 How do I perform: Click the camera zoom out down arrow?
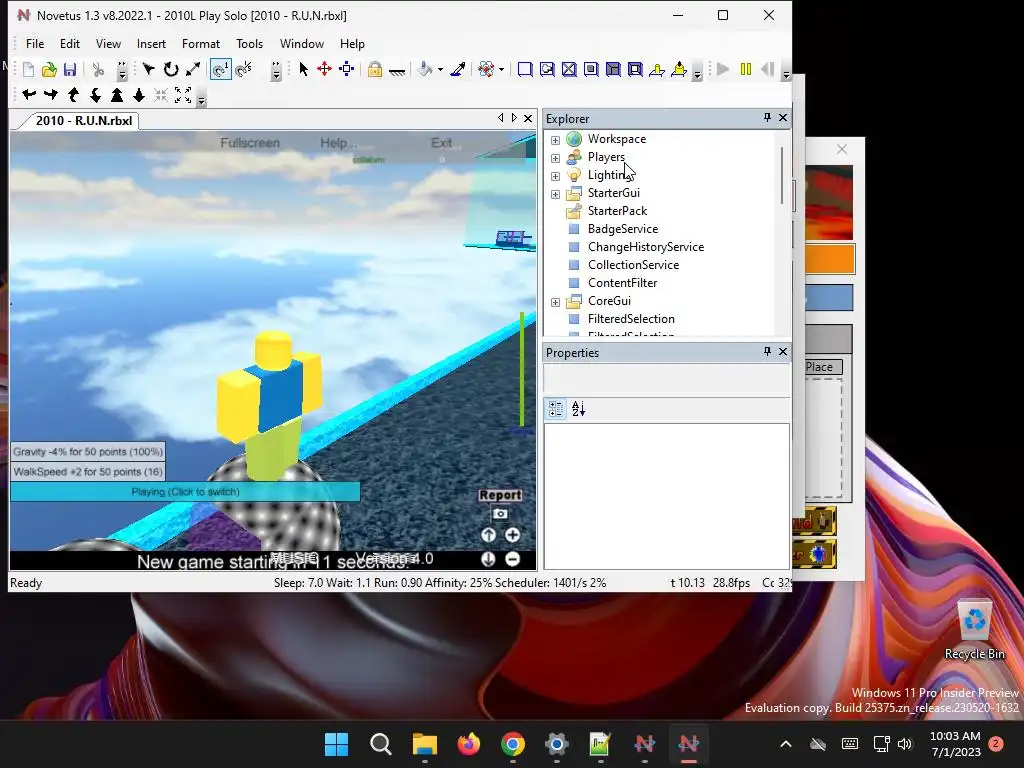pos(138,95)
